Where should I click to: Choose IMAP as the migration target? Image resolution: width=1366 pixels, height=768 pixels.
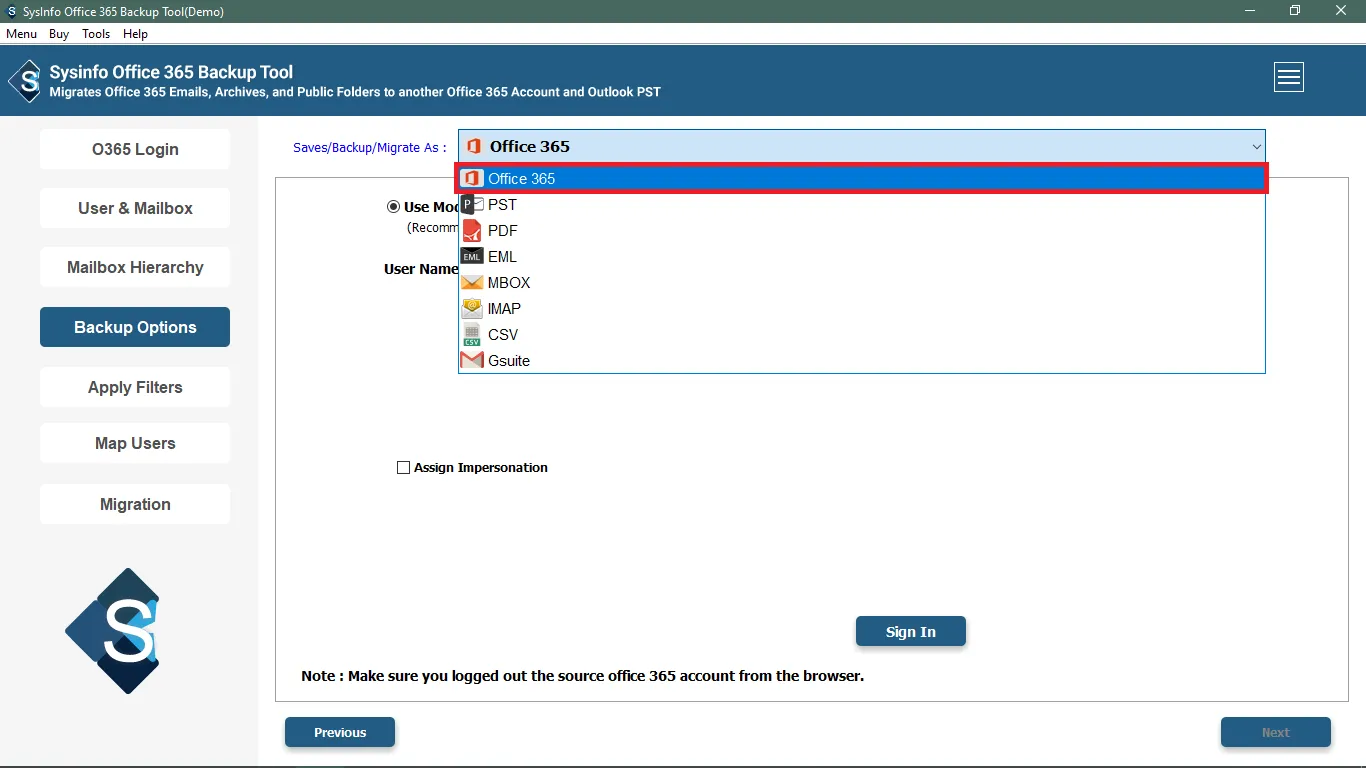pos(863,309)
